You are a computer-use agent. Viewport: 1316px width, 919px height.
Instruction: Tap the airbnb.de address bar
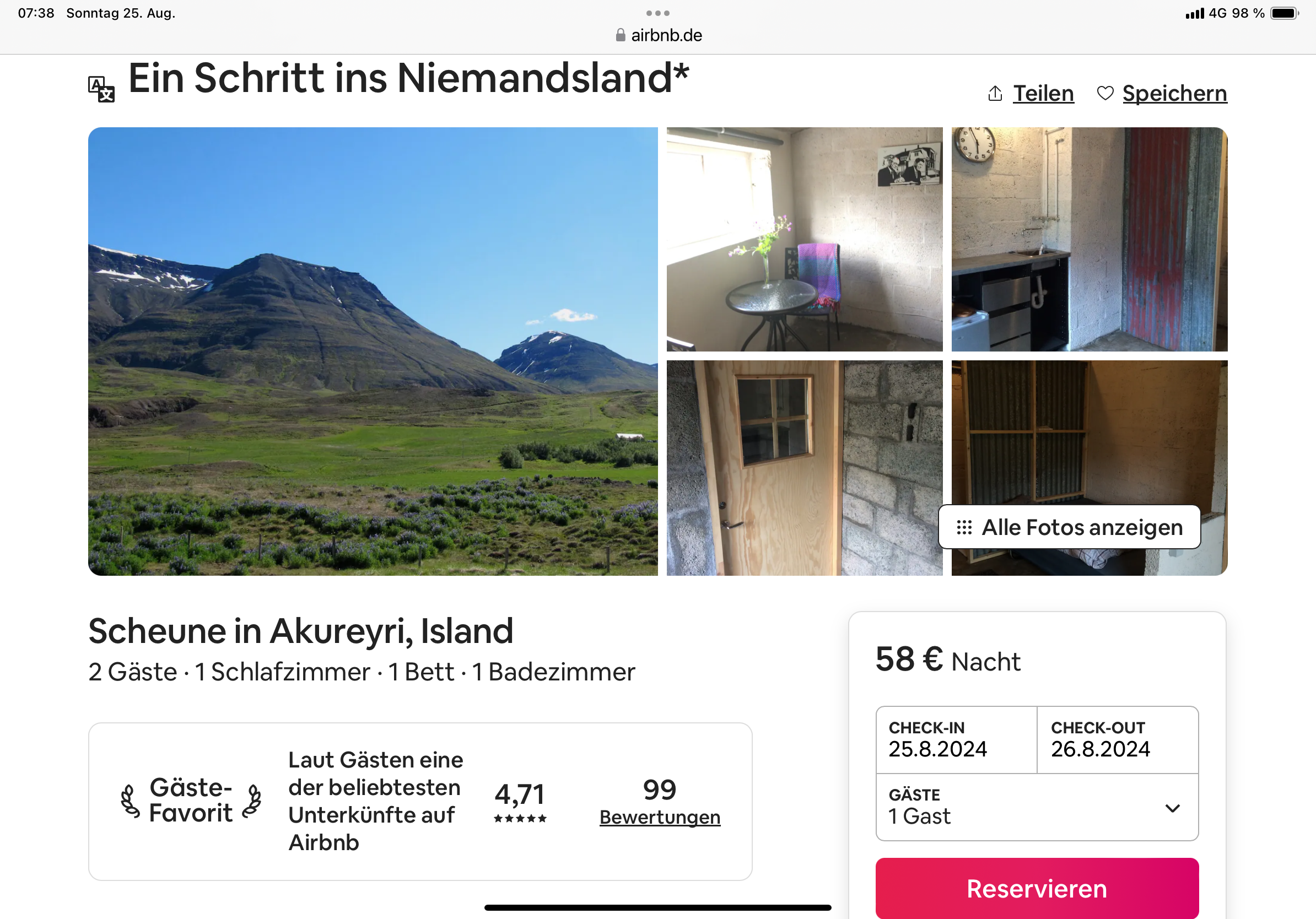658,35
